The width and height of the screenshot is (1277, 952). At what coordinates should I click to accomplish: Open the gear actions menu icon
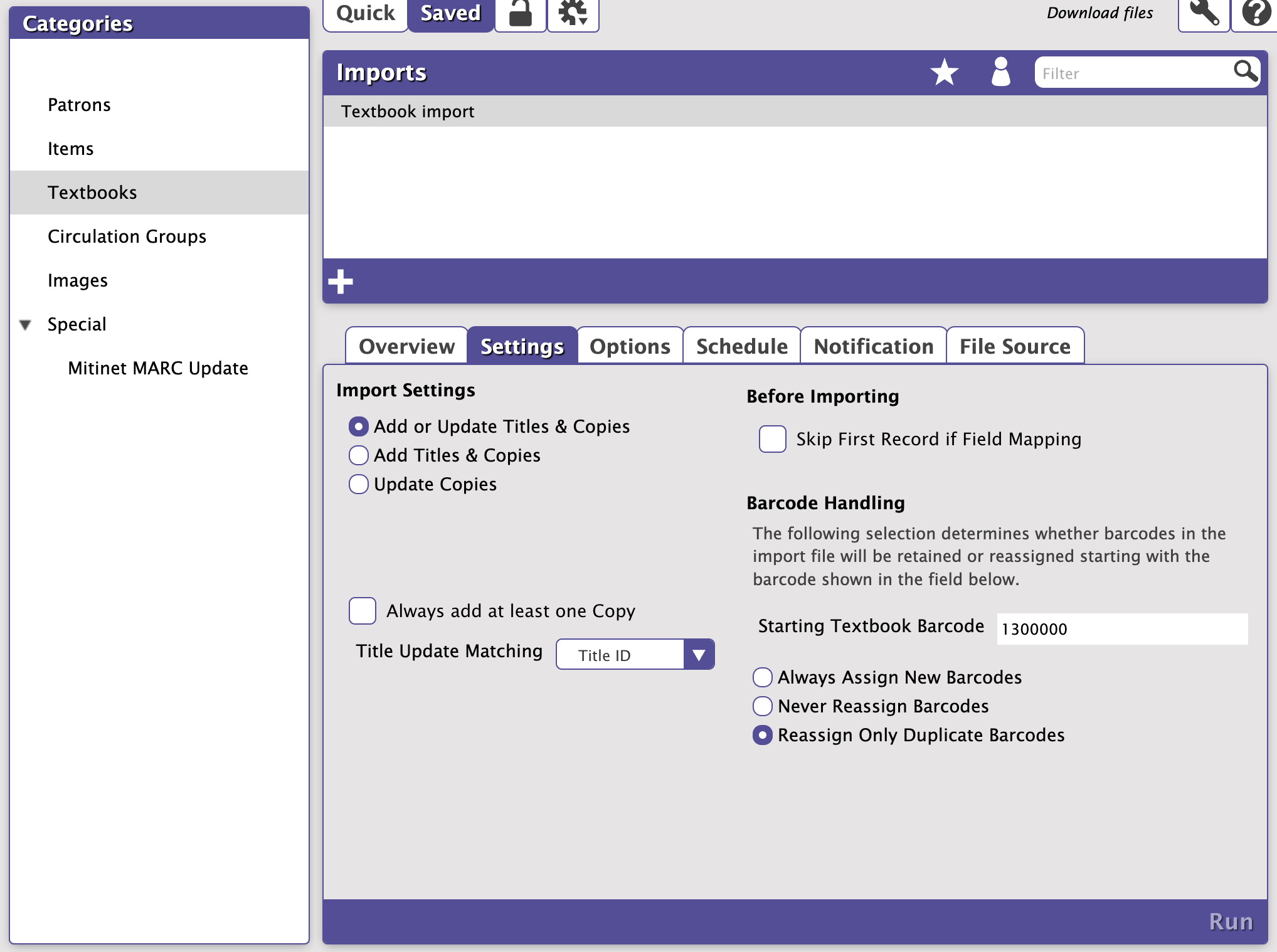click(x=573, y=13)
